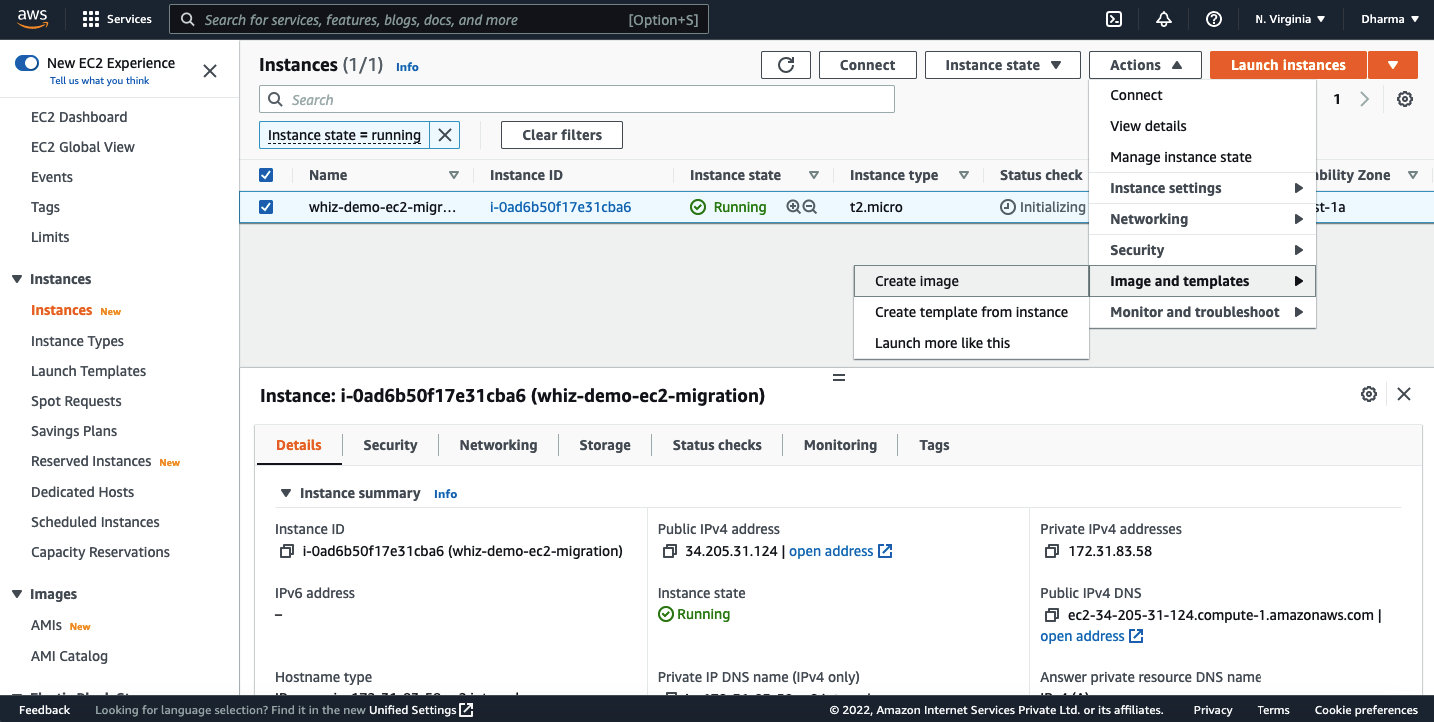Toggle the New EC2 Experience switch

coord(27,63)
